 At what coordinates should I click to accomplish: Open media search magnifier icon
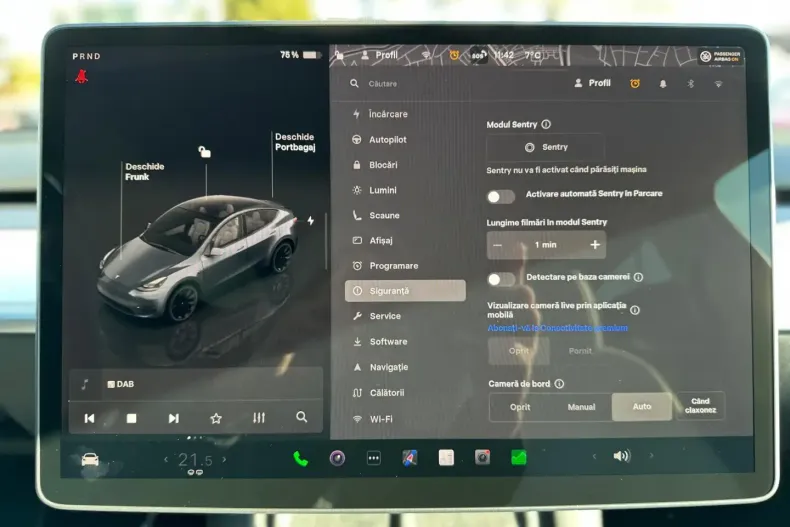(x=301, y=417)
